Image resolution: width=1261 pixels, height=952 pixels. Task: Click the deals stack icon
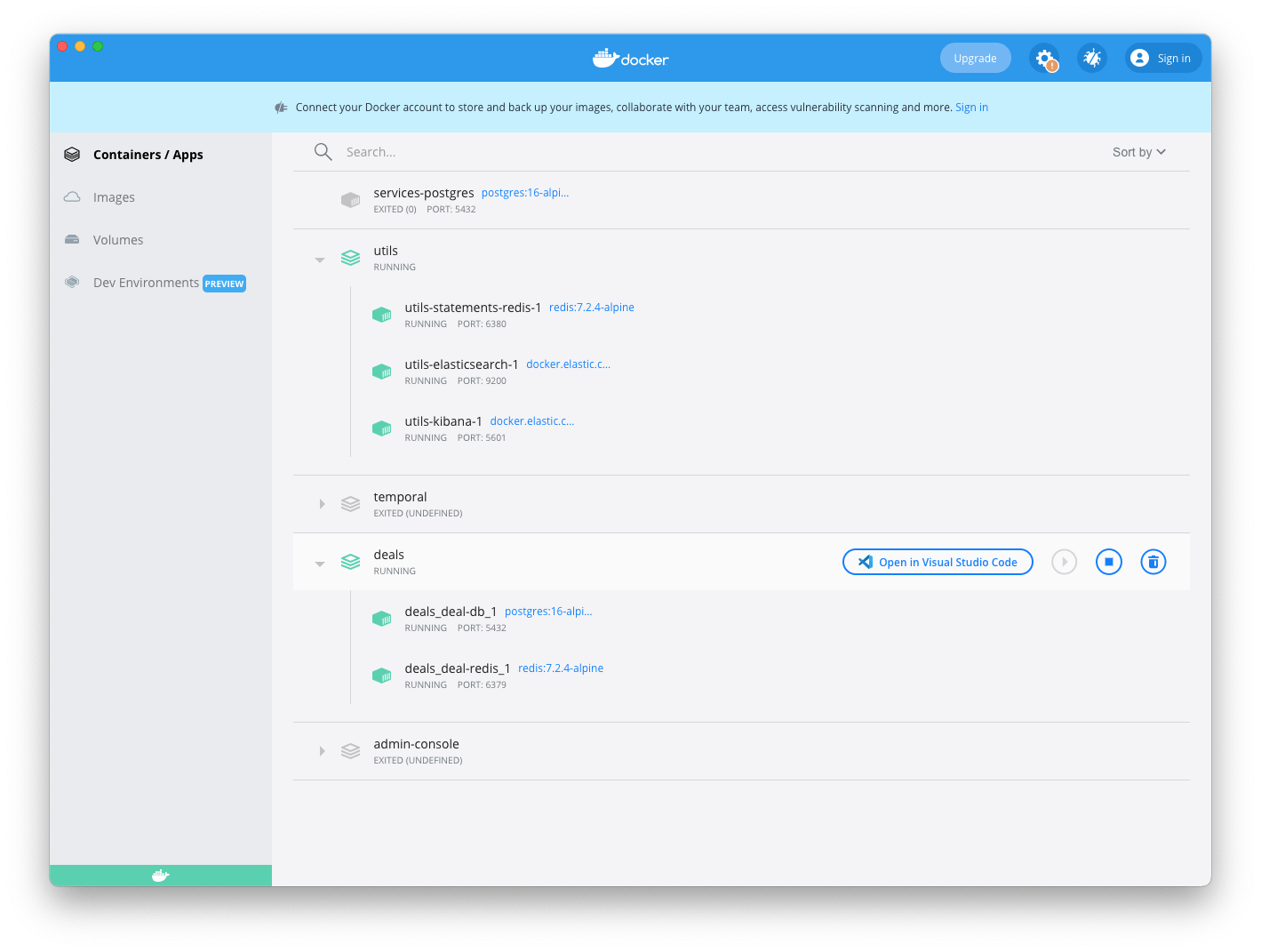(x=351, y=562)
